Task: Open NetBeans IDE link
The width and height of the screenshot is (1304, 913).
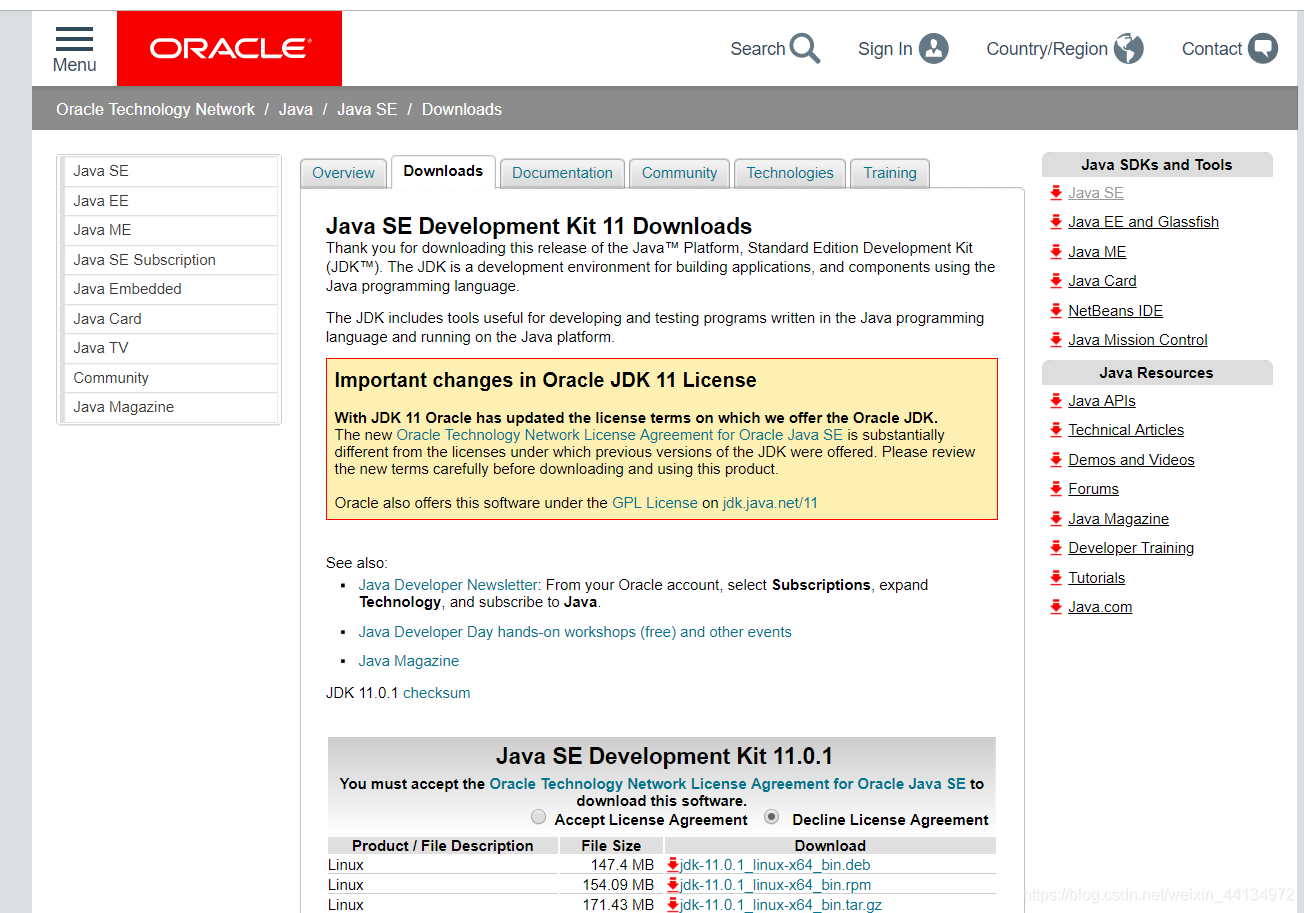Action: [x=1115, y=311]
